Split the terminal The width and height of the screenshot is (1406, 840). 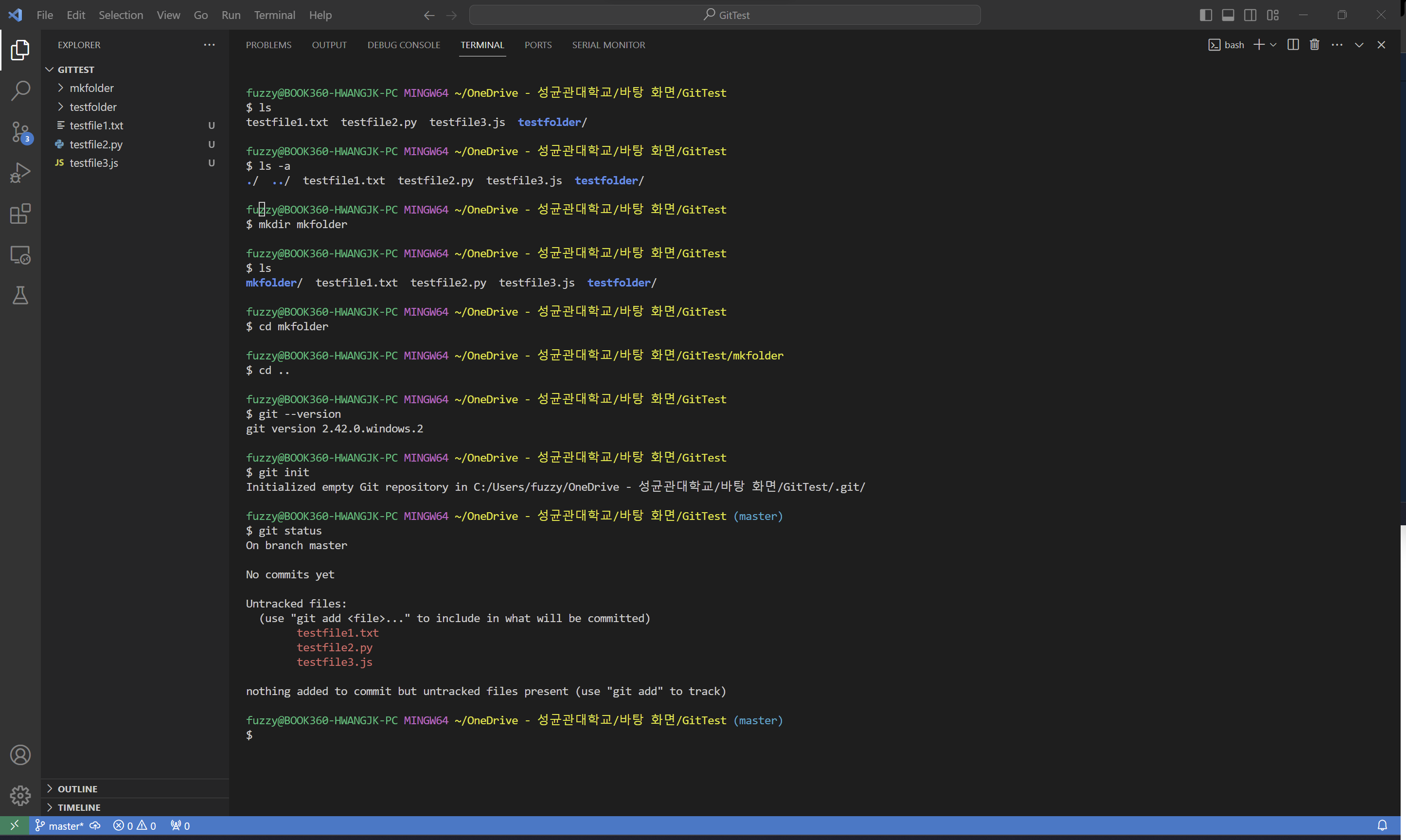(1293, 45)
